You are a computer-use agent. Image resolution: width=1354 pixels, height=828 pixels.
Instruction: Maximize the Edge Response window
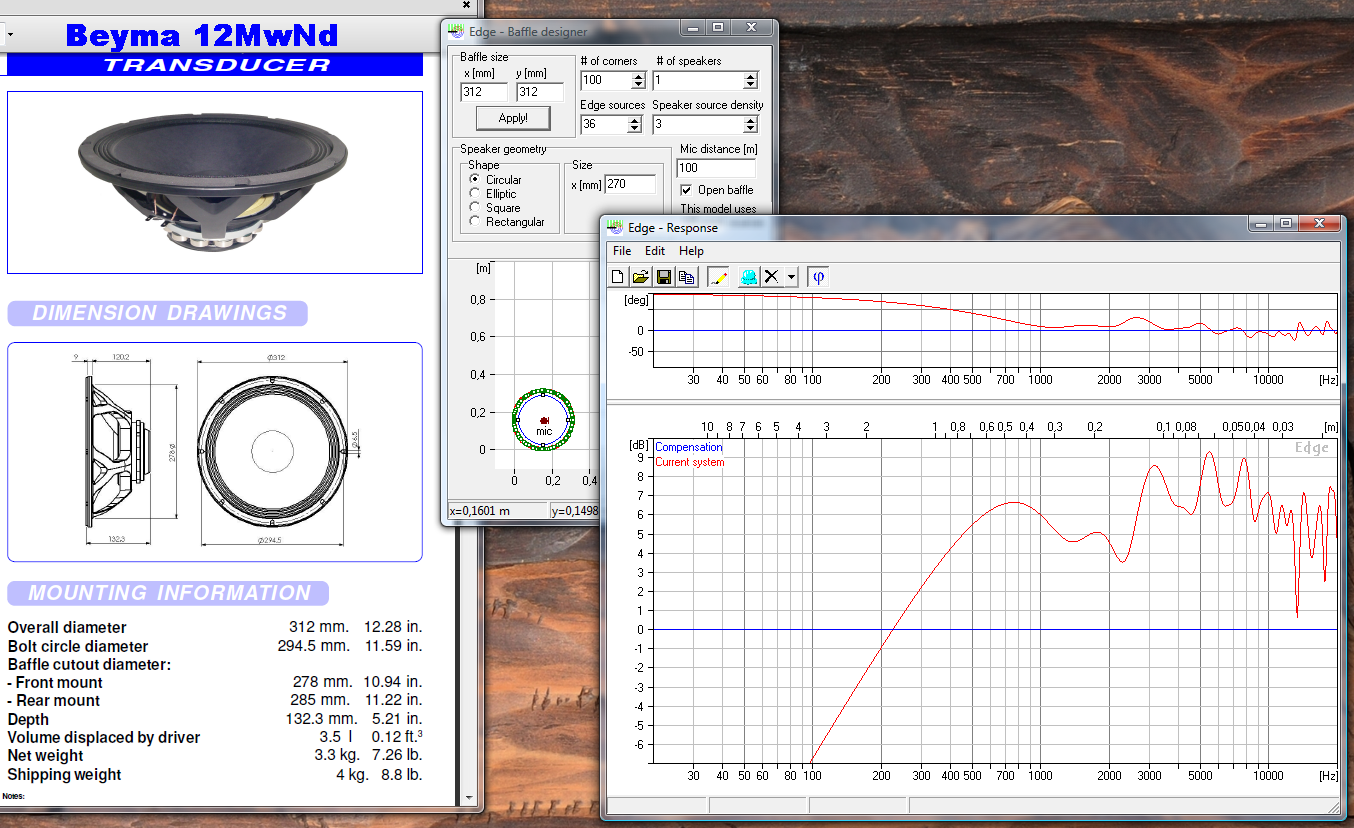(x=1286, y=223)
